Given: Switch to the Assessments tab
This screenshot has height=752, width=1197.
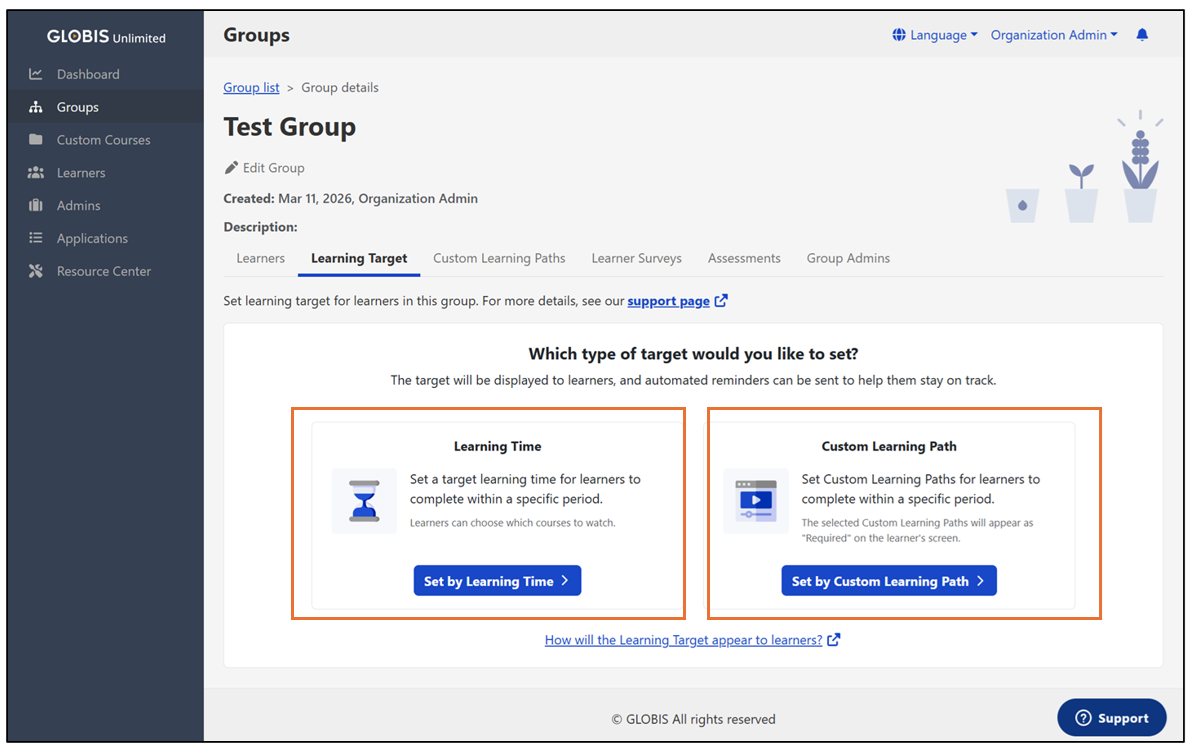Looking at the screenshot, I should [744, 258].
